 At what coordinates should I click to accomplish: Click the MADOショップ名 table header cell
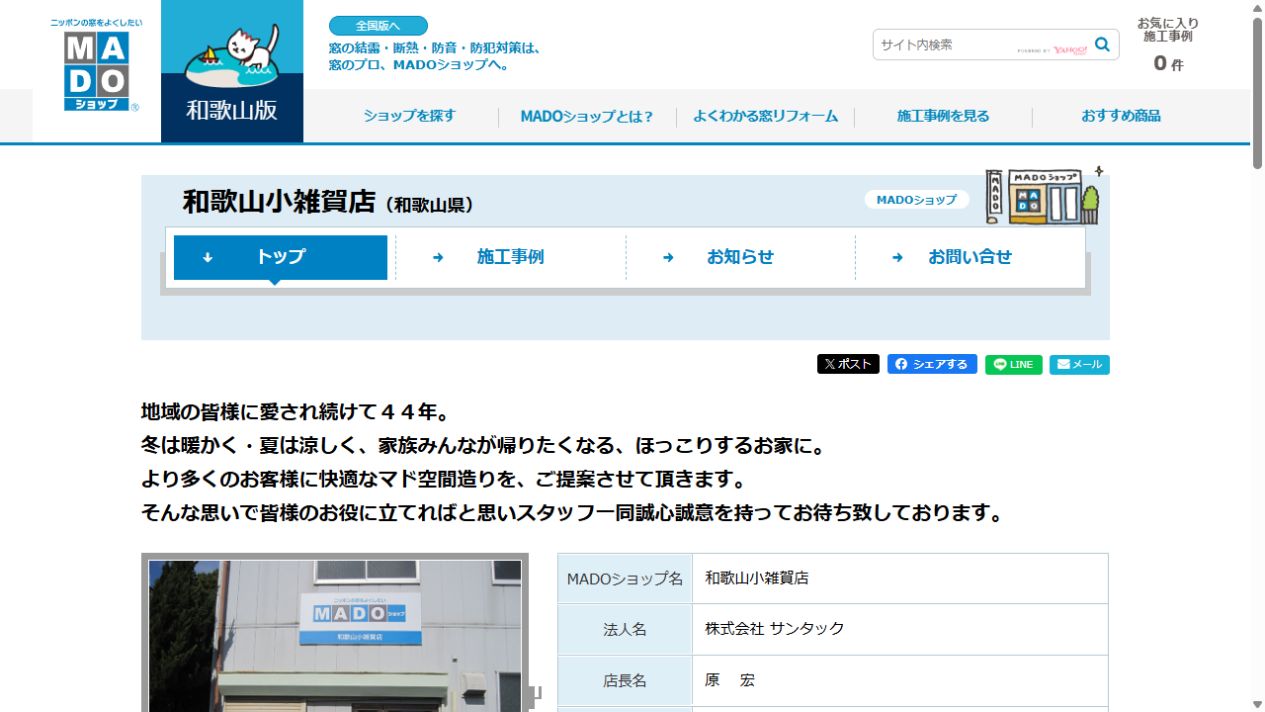pyautogui.click(x=625, y=578)
